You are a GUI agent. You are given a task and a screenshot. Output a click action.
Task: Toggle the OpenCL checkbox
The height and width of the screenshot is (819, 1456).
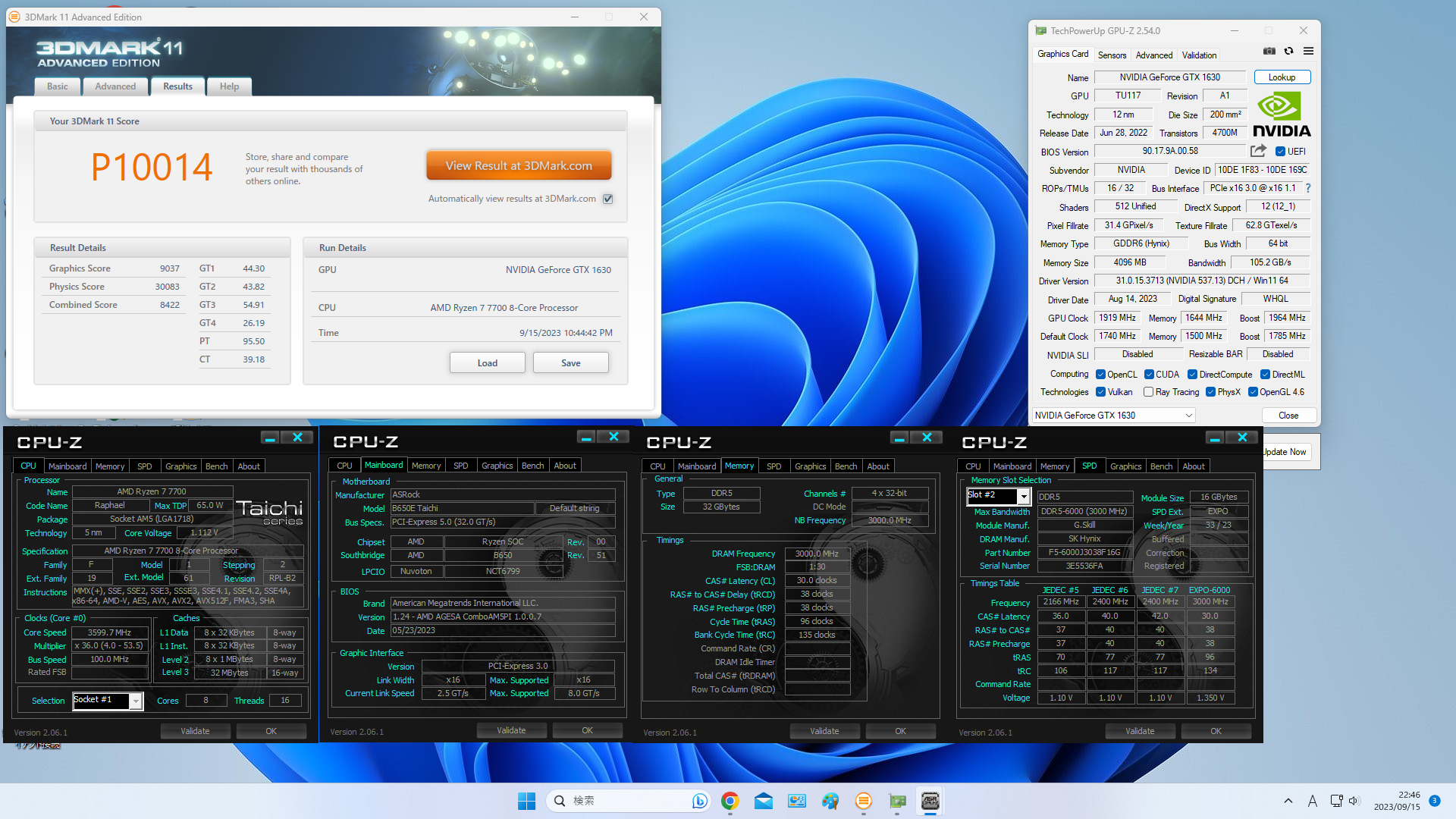click(x=1100, y=375)
